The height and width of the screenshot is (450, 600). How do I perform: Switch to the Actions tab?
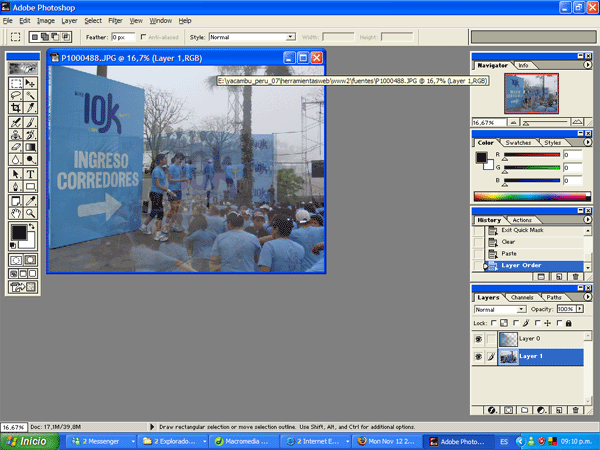click(522, 220)
